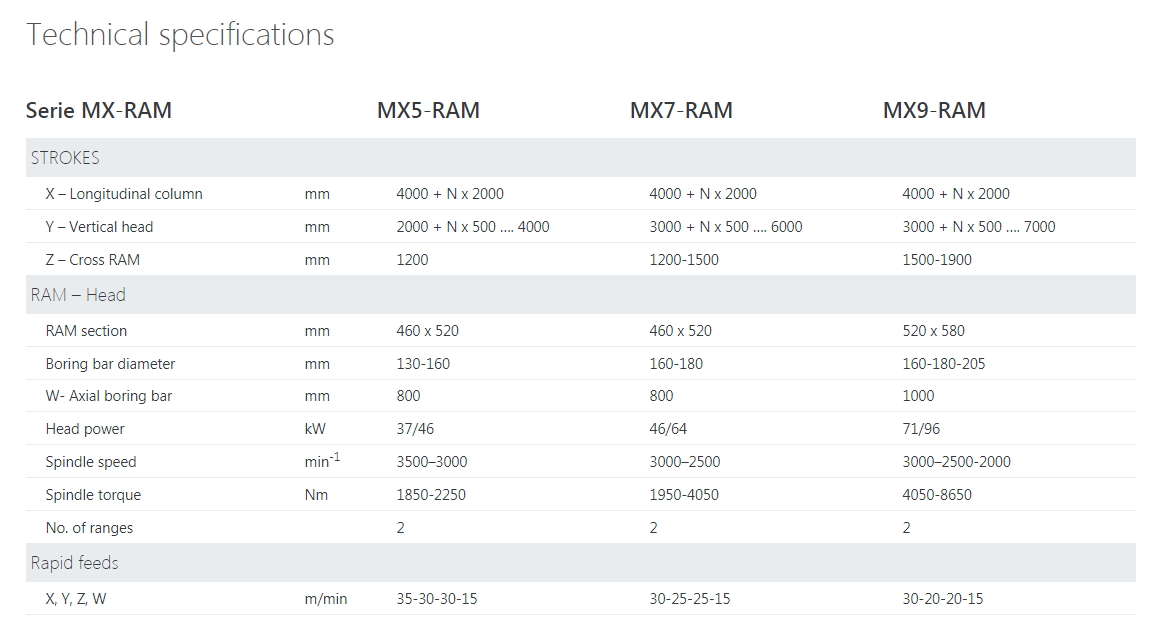The height and width of the screenshot is (630, 1156).
Task: Click the Z stroke value '1200-1500'
Action: (x=684, y=260)
